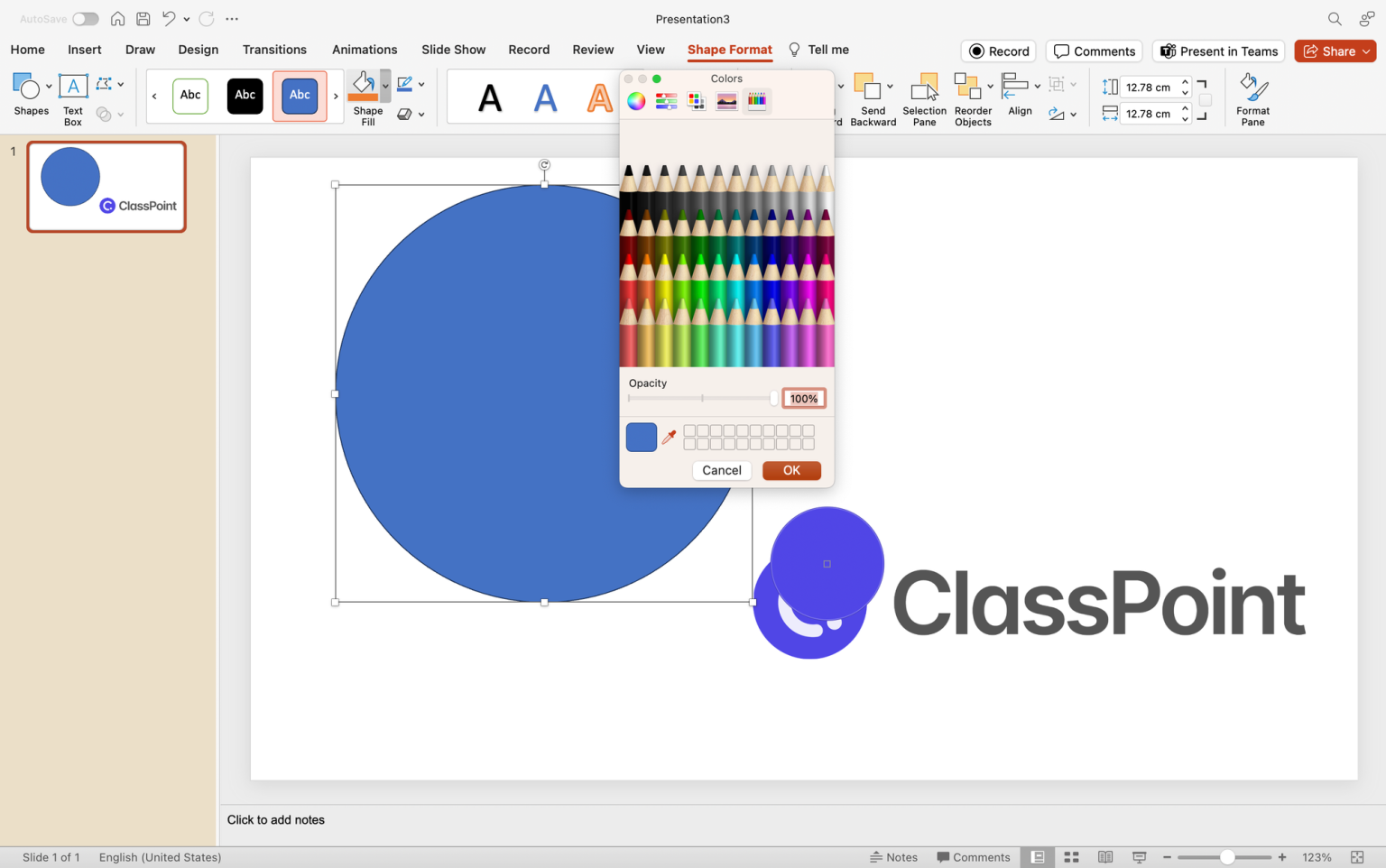Expand the Shapes gallery dropdown
Screen dimensions: 1386x868
click(x=48, y=84)
